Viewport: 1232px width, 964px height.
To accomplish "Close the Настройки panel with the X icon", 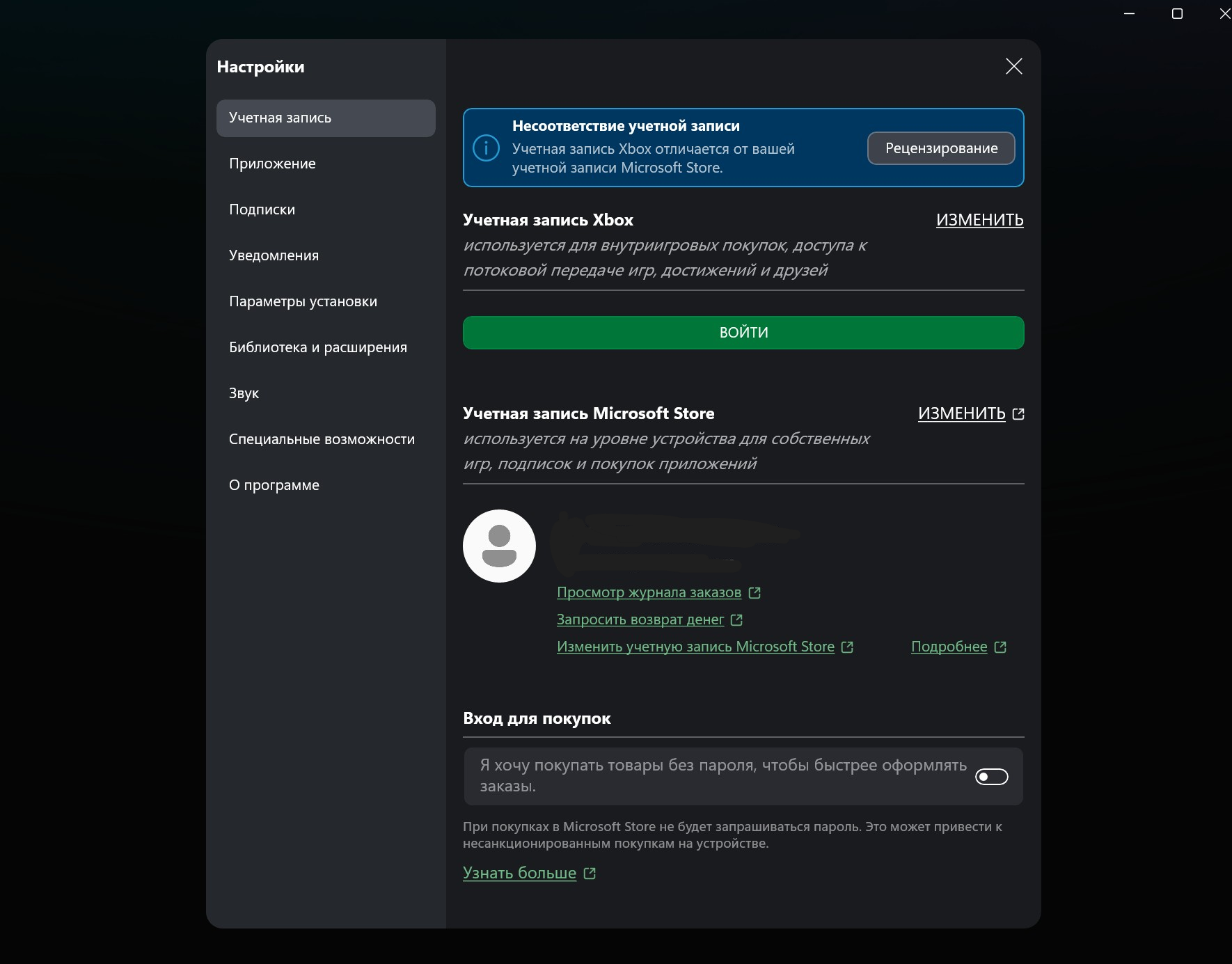I will pyautogui.click(x=1013, y=66).
